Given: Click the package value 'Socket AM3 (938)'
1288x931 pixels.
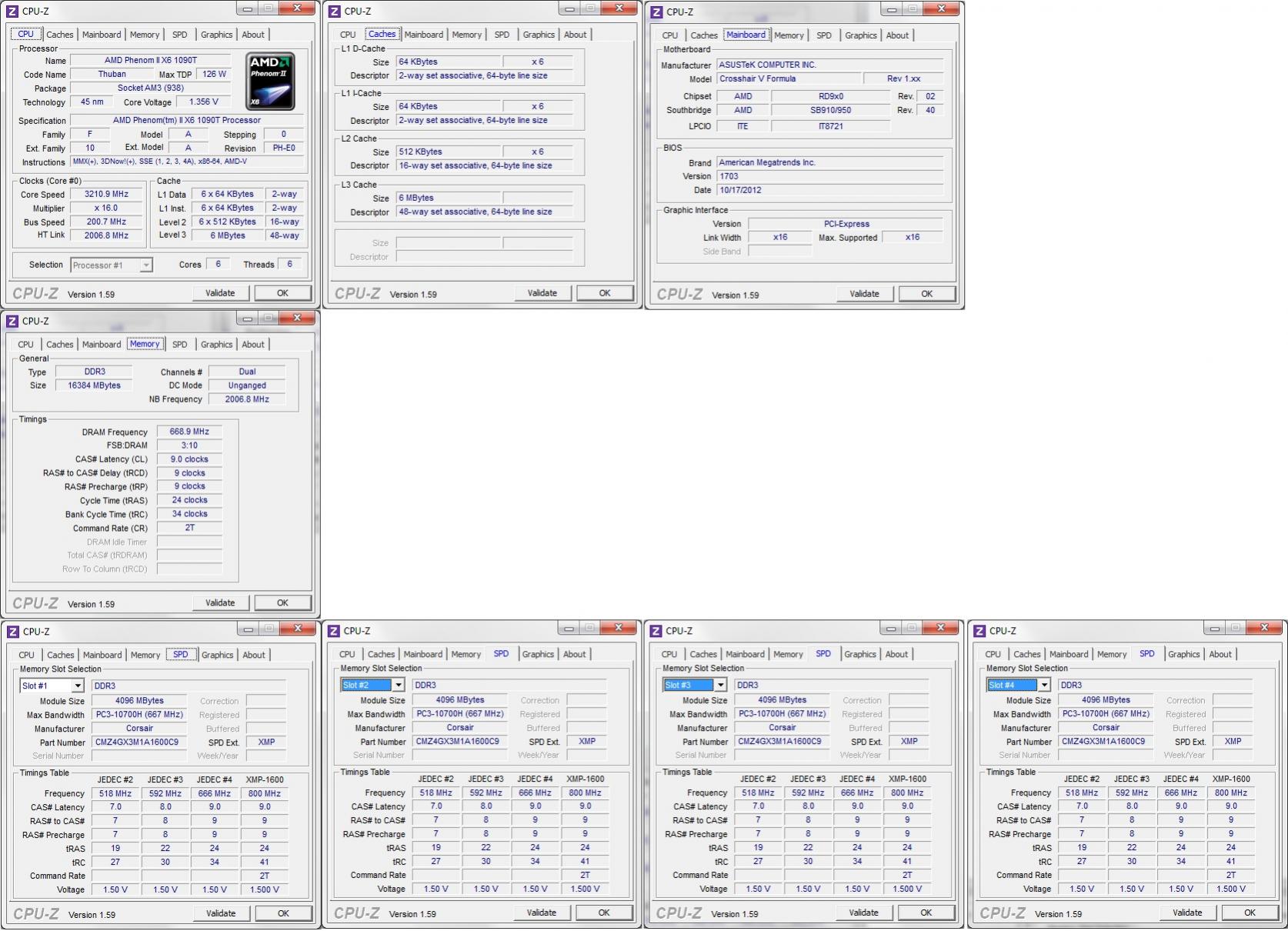Looking at the screenshot, I should tap(151, 88).
